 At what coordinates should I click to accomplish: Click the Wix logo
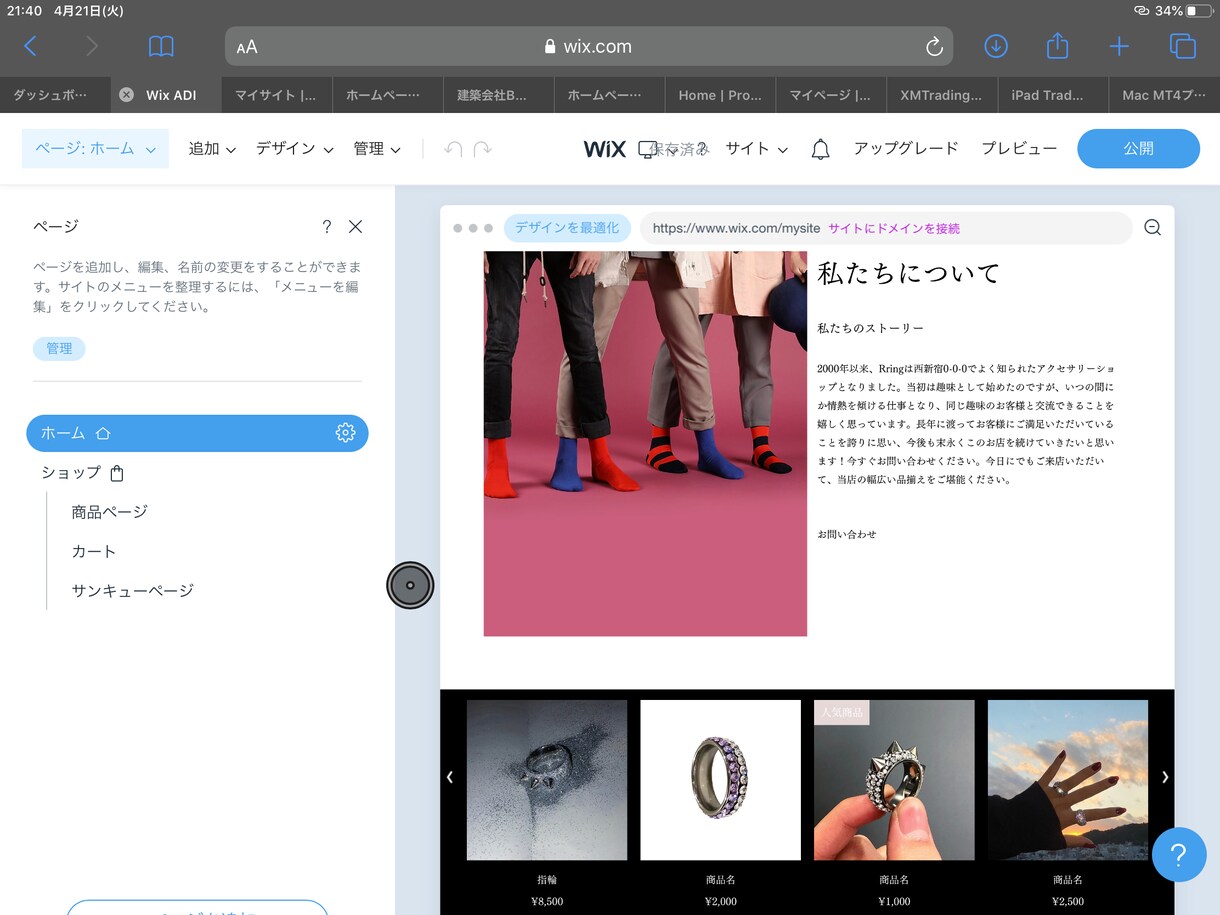coord(605,149)
